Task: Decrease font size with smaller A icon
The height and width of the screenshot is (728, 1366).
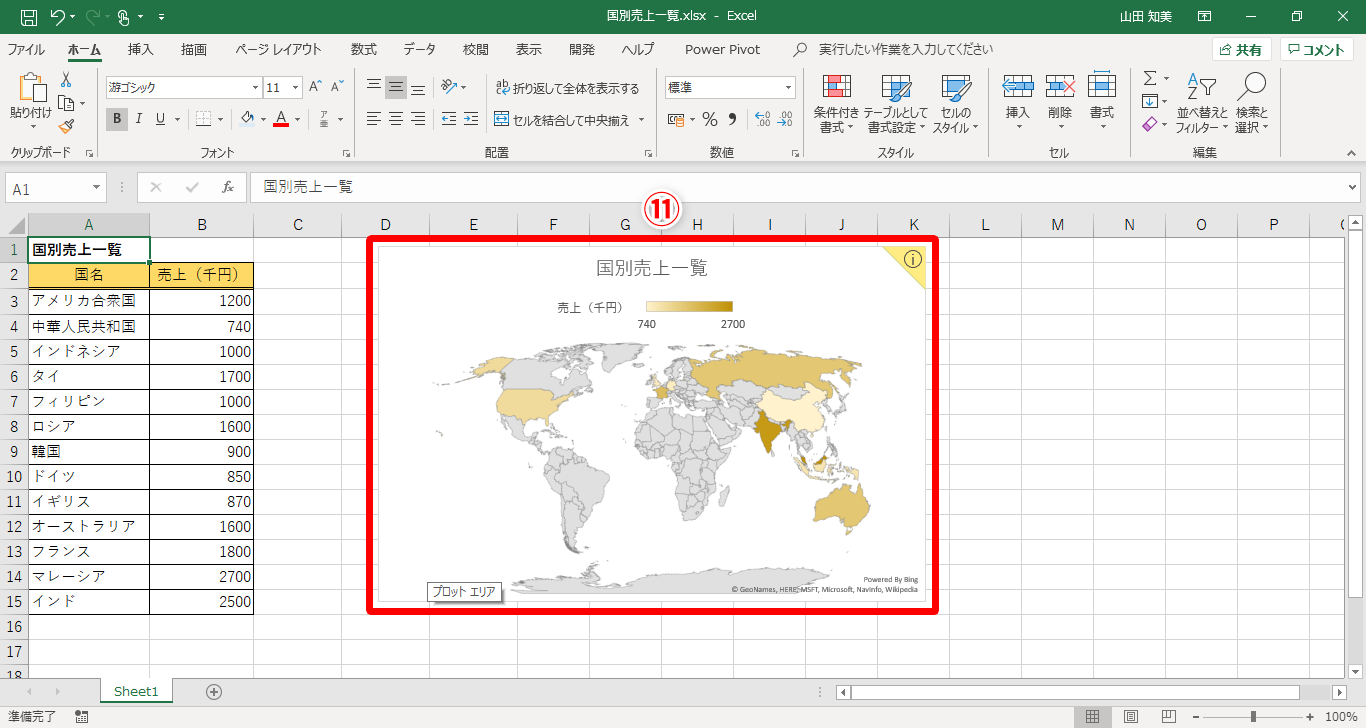Action: [x=339, y=87]
